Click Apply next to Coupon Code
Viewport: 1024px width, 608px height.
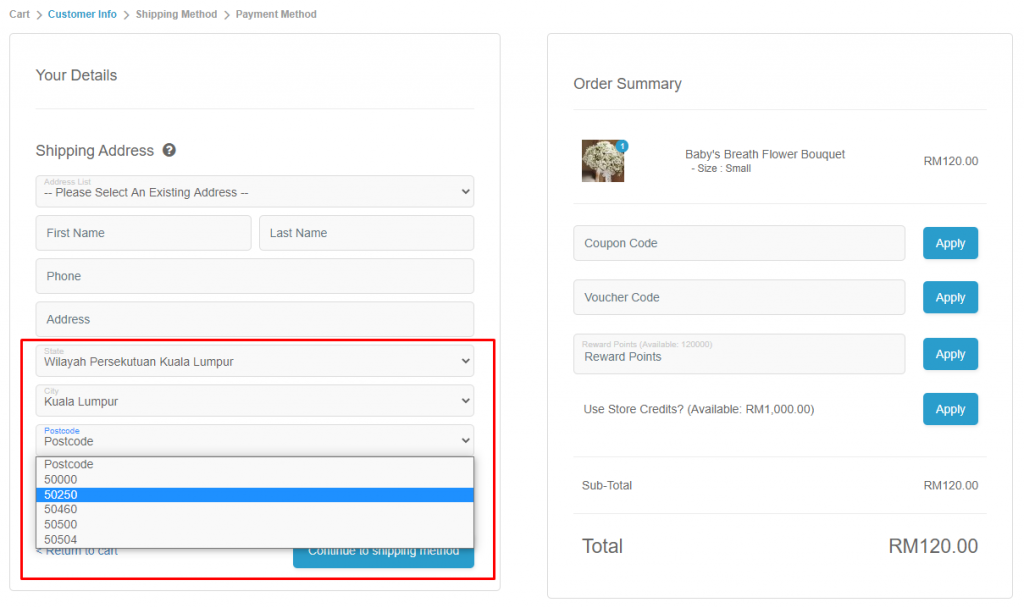point(950,243)
